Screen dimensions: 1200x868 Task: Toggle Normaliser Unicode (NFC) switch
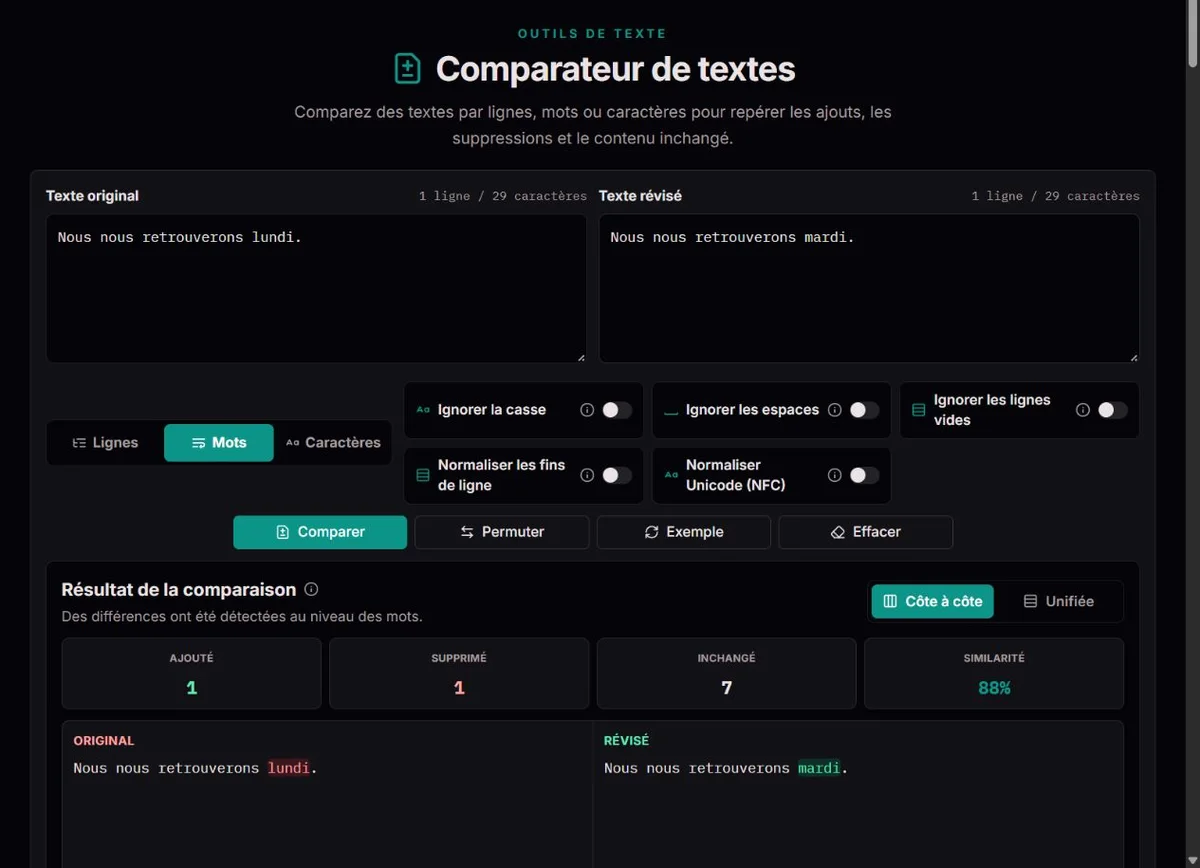pyautogui.click(x=865, y=475)
